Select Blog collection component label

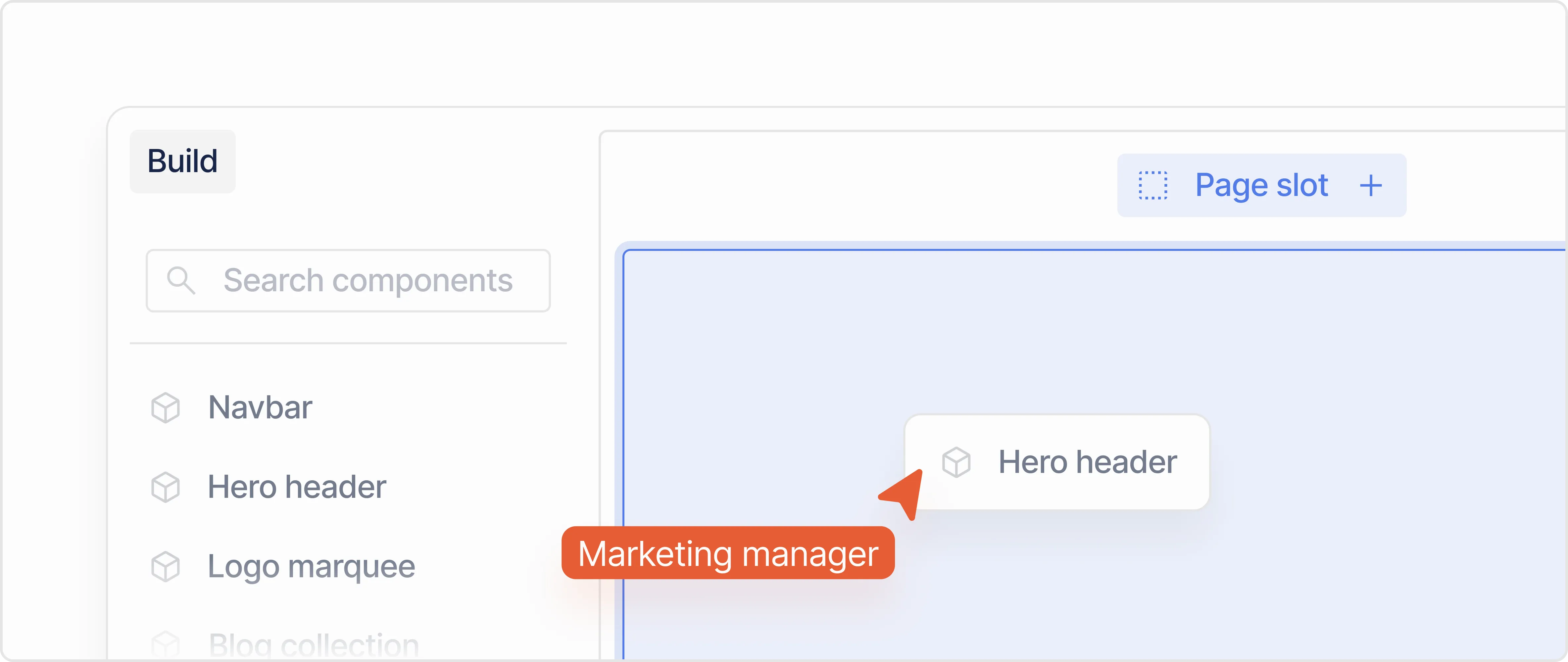[x=314, y=645]
